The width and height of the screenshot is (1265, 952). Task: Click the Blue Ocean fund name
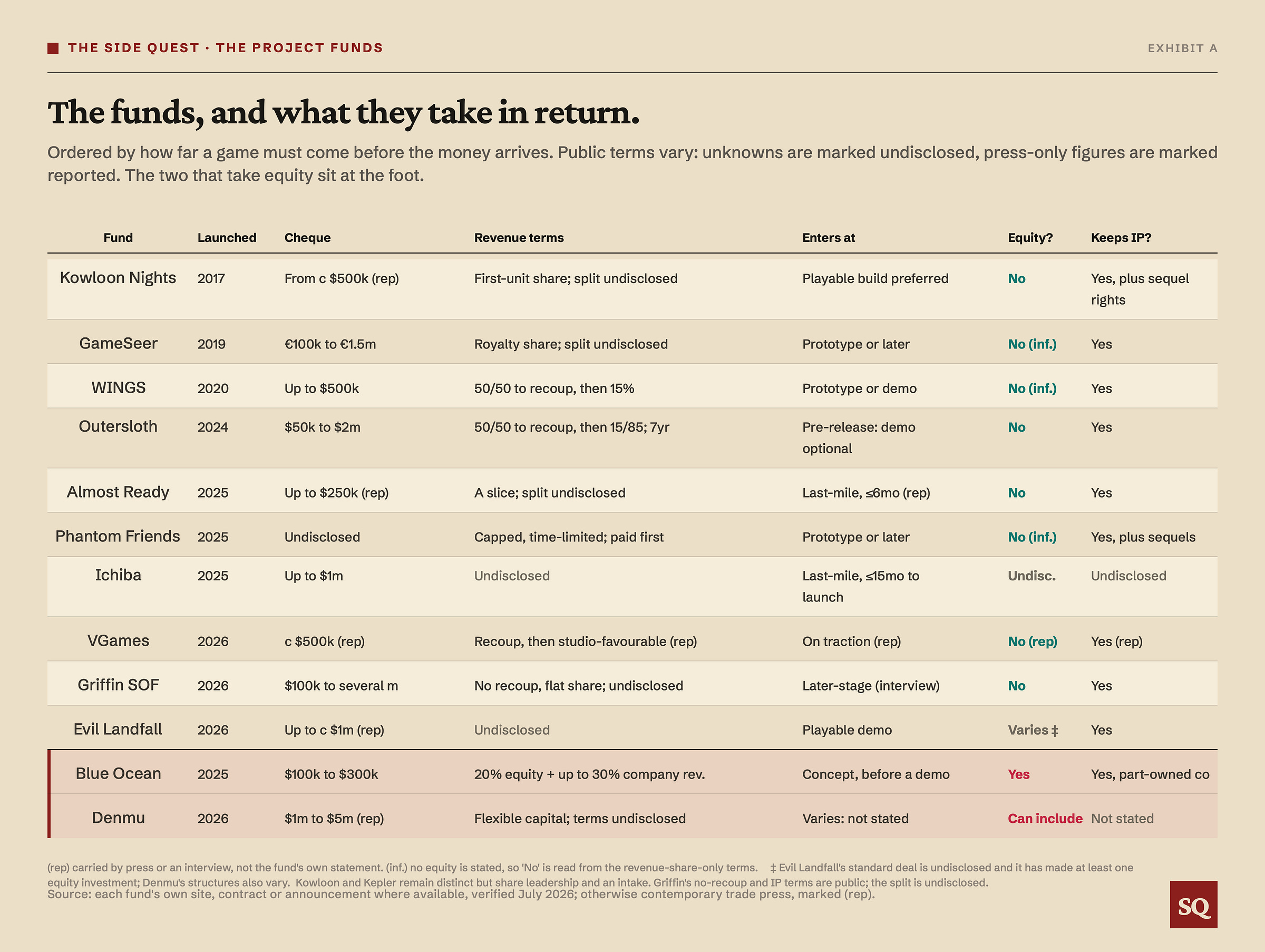118,774
